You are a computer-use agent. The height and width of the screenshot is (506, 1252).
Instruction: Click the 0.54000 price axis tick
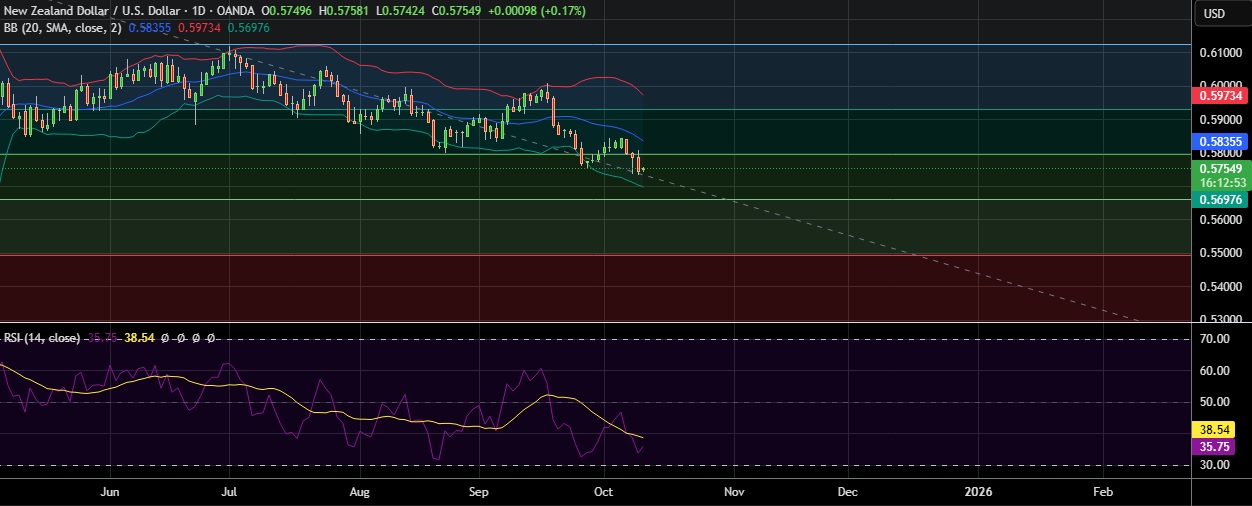coord(1219,287)
